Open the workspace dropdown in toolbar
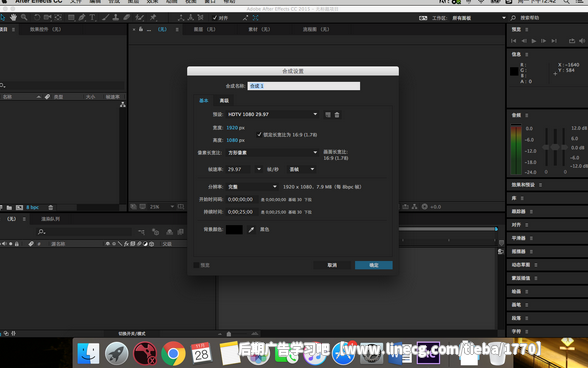Image resolution: width=588 pixels, height=368 pixels. (x=479, y=18)
